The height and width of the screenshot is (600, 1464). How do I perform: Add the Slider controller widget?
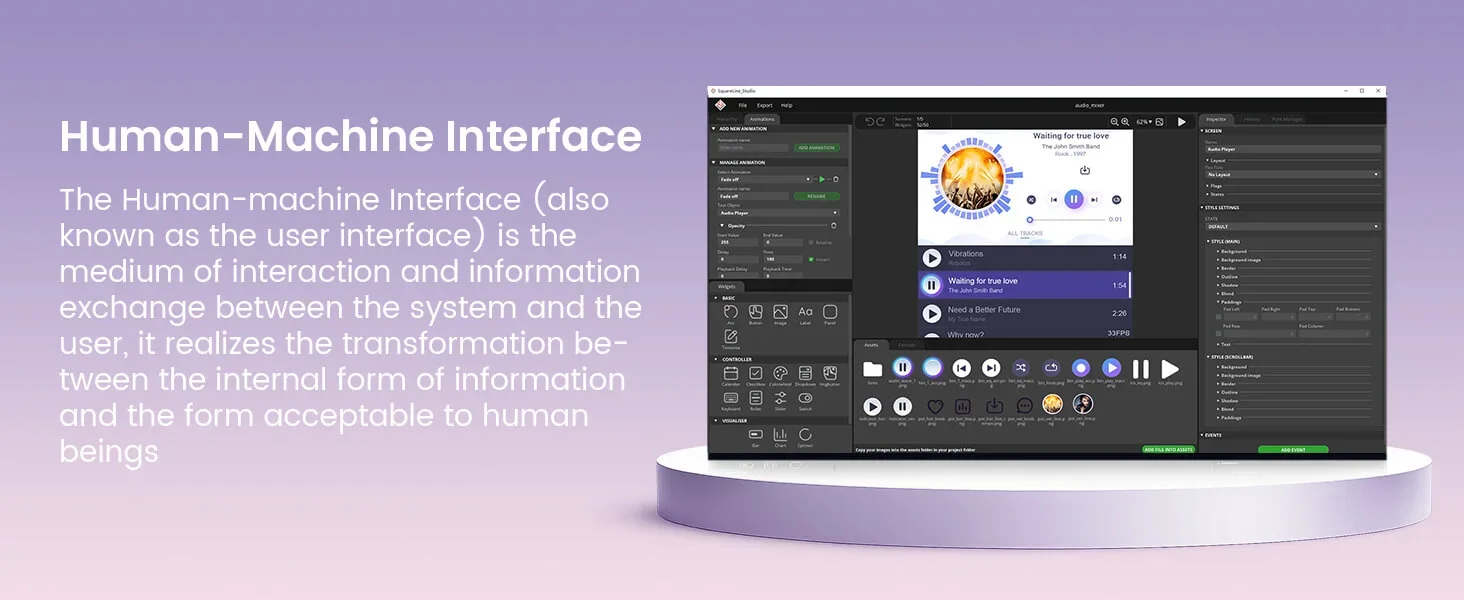point(780,398)
